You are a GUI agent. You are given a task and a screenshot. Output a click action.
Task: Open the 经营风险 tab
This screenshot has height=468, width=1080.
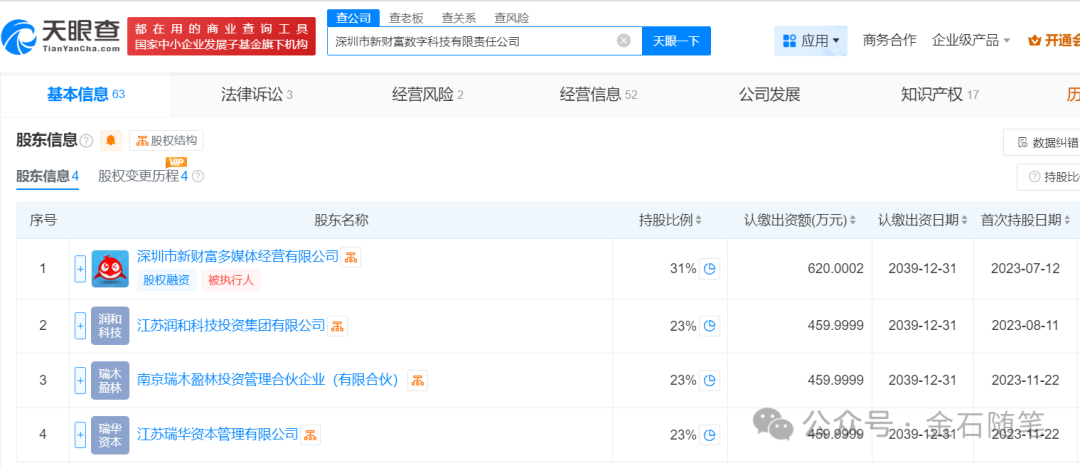coord(427,94)
